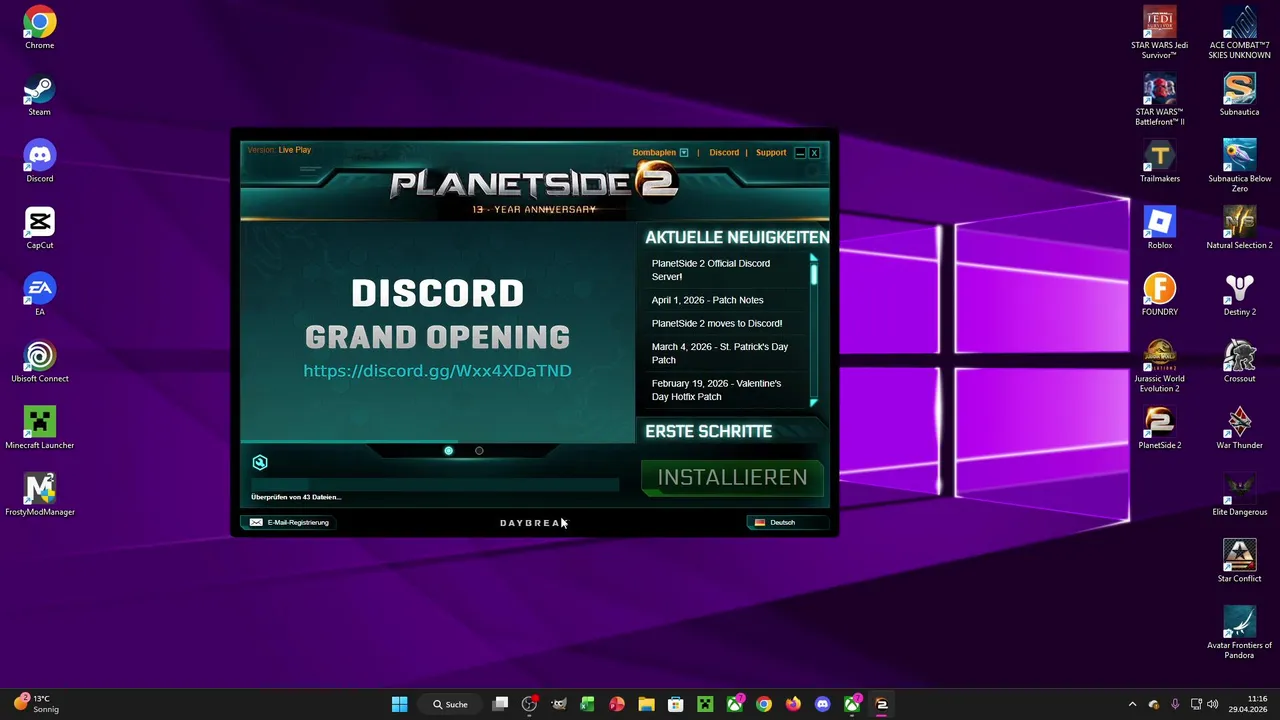Viewport: 1280px width, 720px height.
Task: Select the Subnautica desktop icon
Action: coord(1240,95)
